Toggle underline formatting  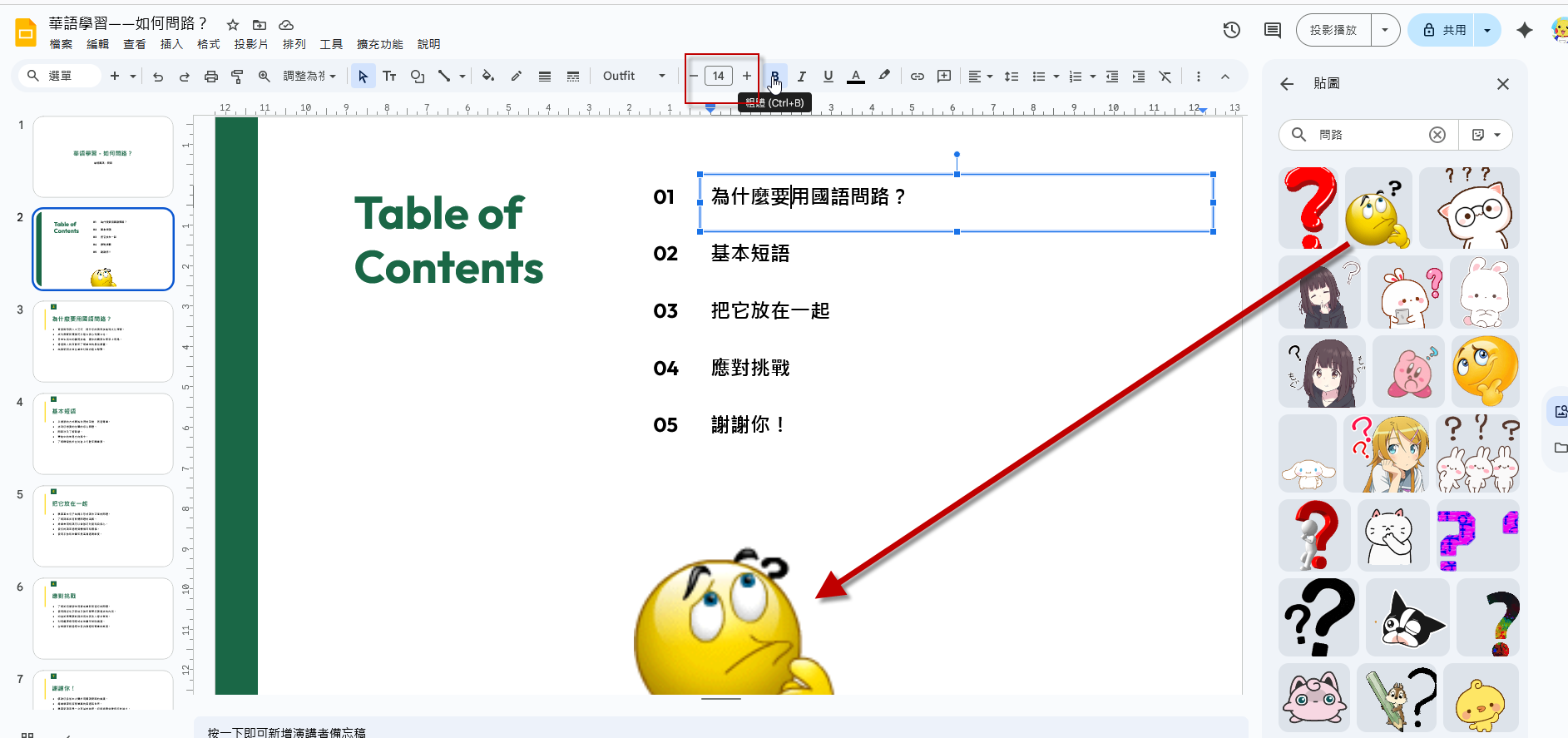[x=829, y=77]
